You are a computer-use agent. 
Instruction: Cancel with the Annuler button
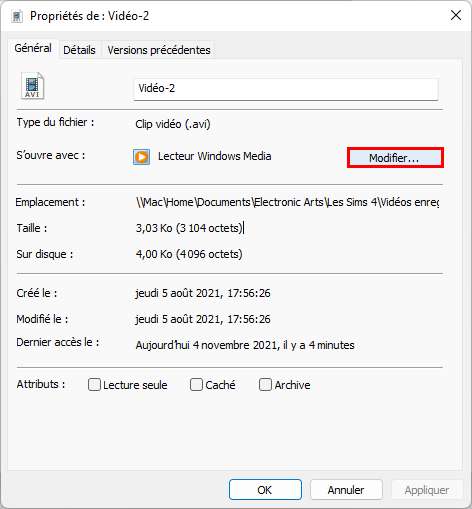pos(346,490)
